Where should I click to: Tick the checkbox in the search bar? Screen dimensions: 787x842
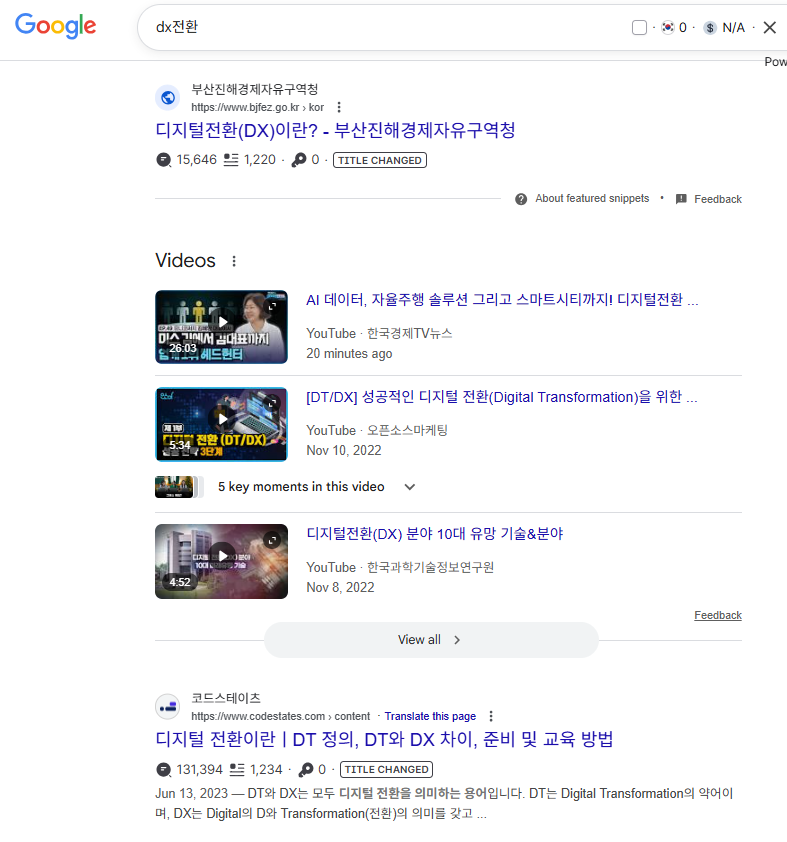click(640, 28)
